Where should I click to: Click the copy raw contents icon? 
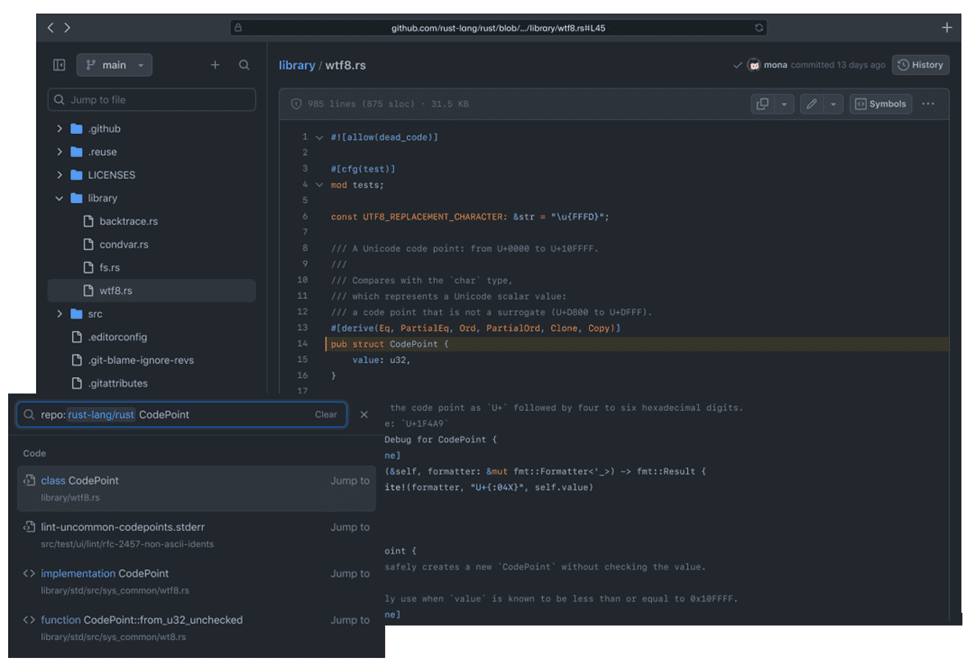click(x=763, y=104)
